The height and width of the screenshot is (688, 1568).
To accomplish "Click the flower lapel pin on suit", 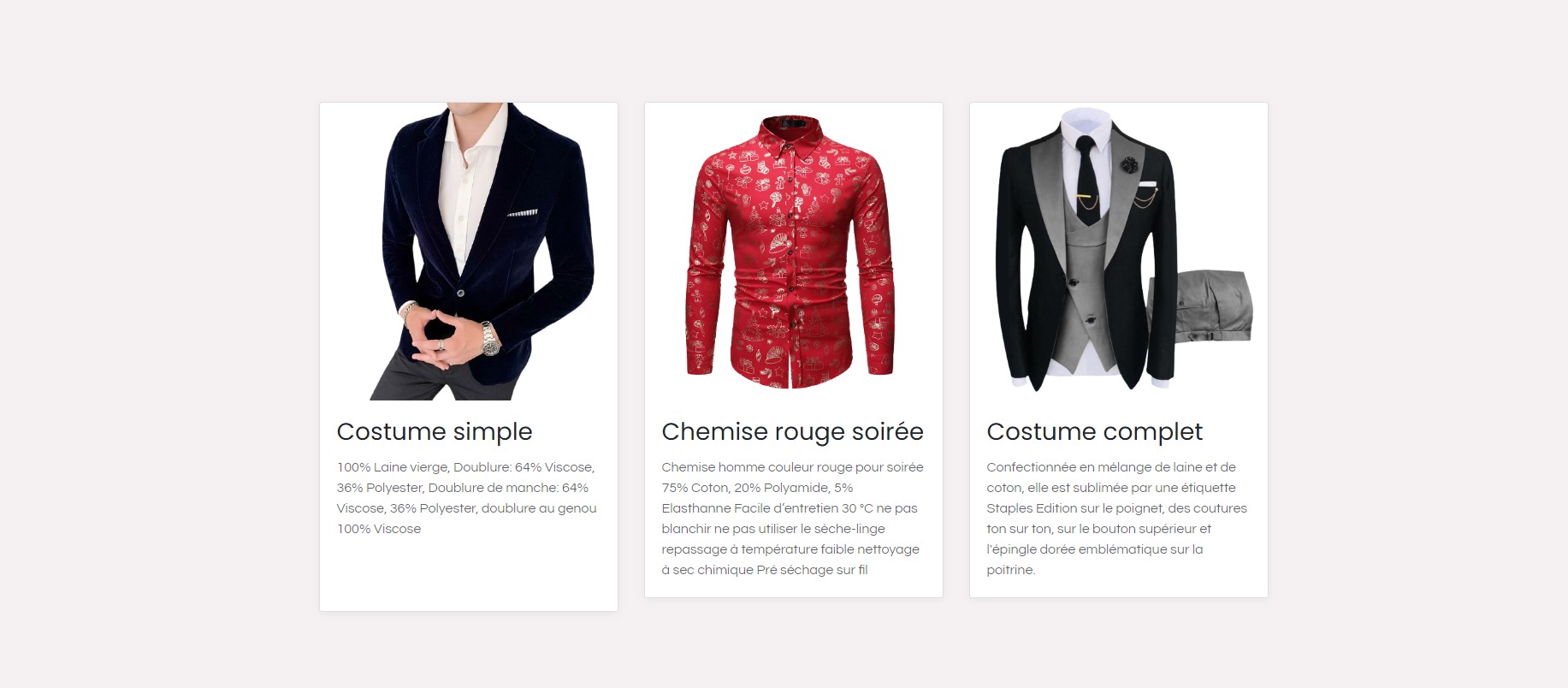I will 1131,163.
